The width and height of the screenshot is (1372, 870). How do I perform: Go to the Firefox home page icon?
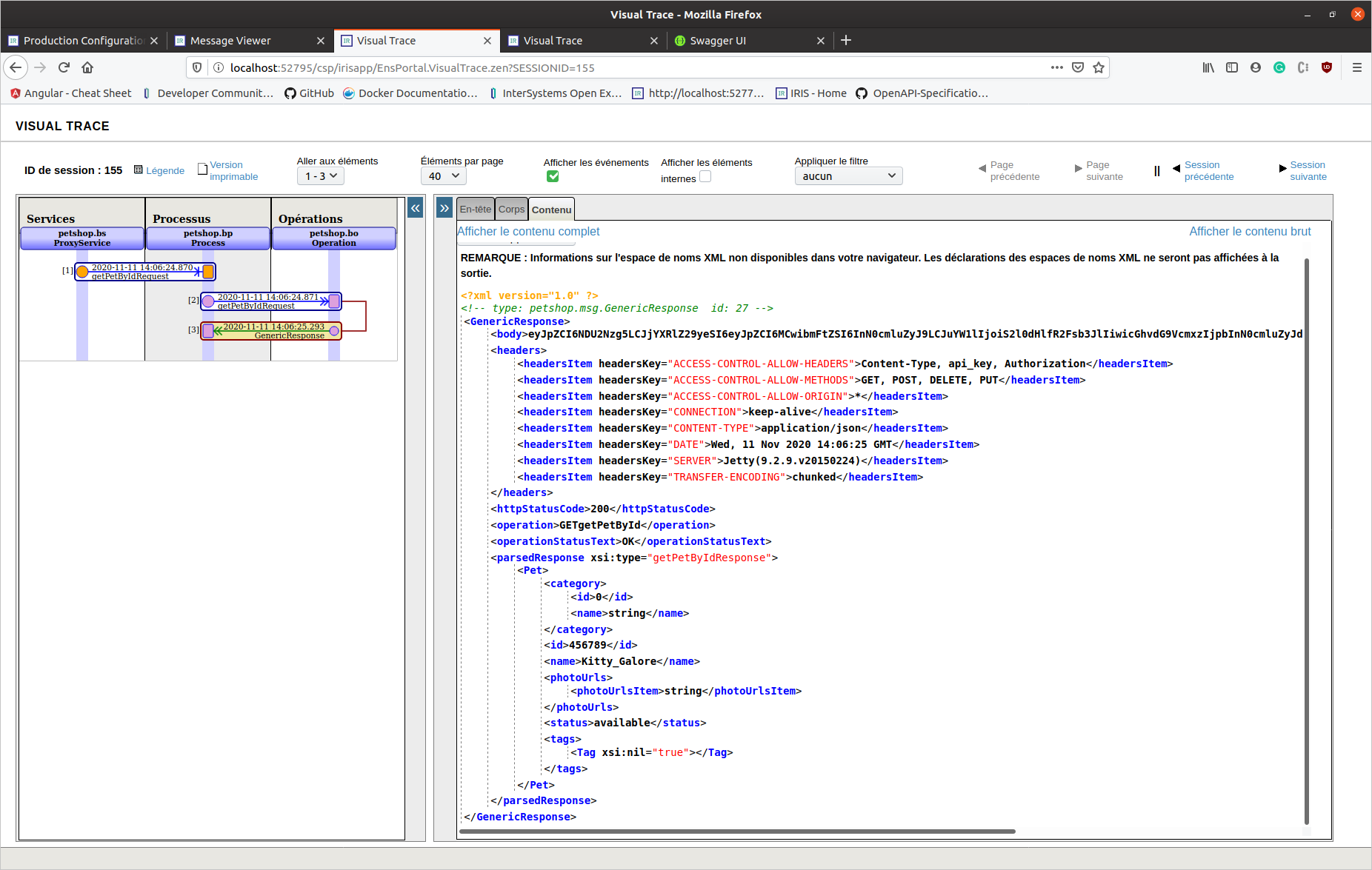coord(87,67)
